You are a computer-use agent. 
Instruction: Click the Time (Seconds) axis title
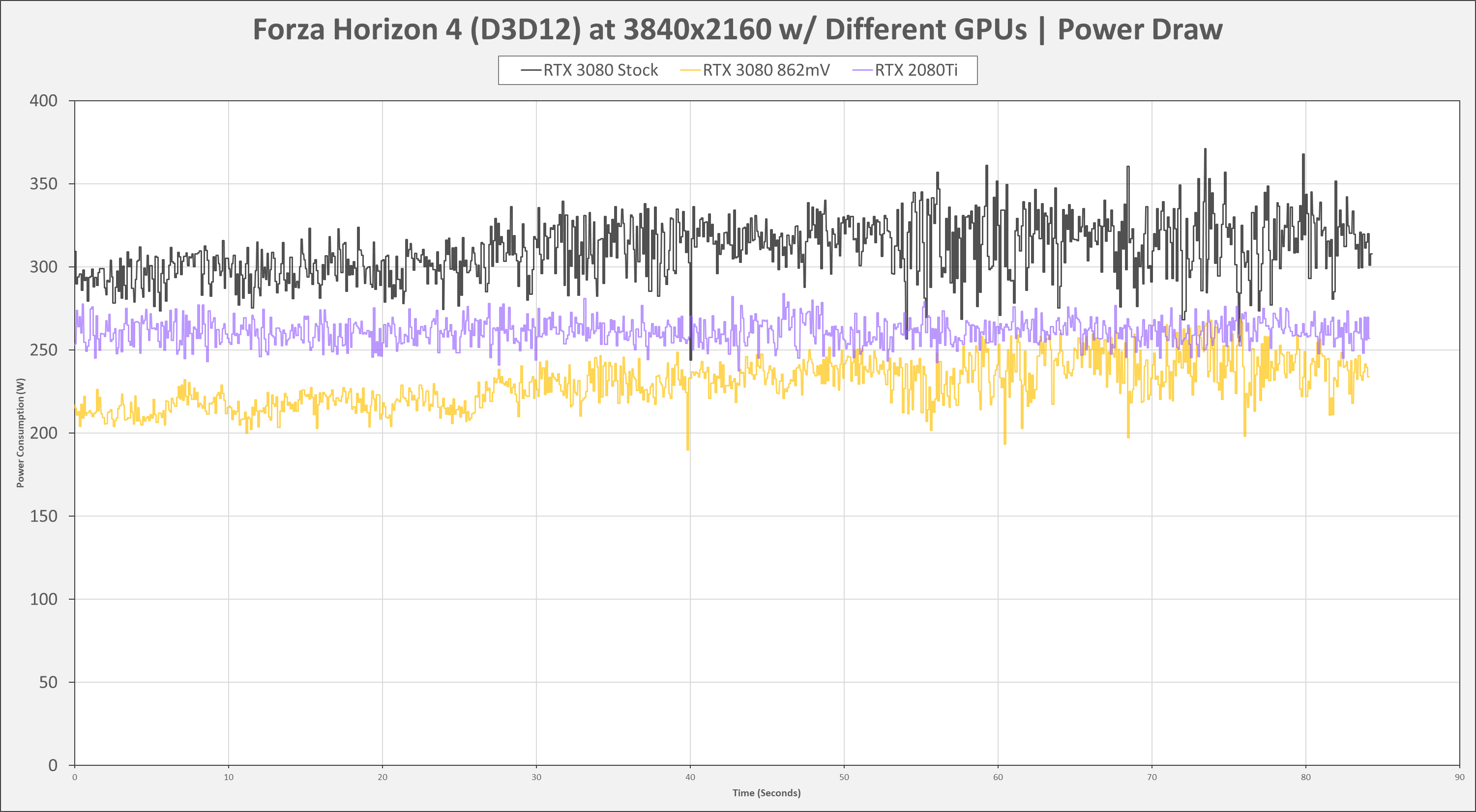[x=766, y=793]
